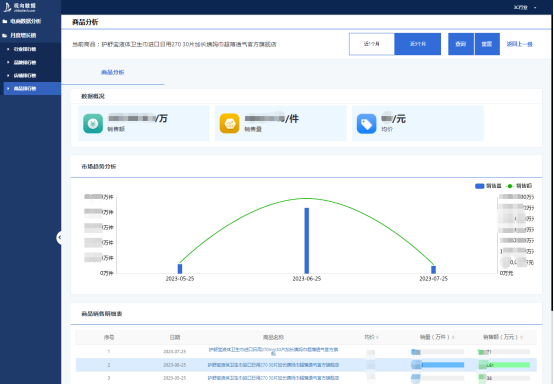Click the green 销售额 sales amount icon
The image size is (554, 385).
(93, 124)
